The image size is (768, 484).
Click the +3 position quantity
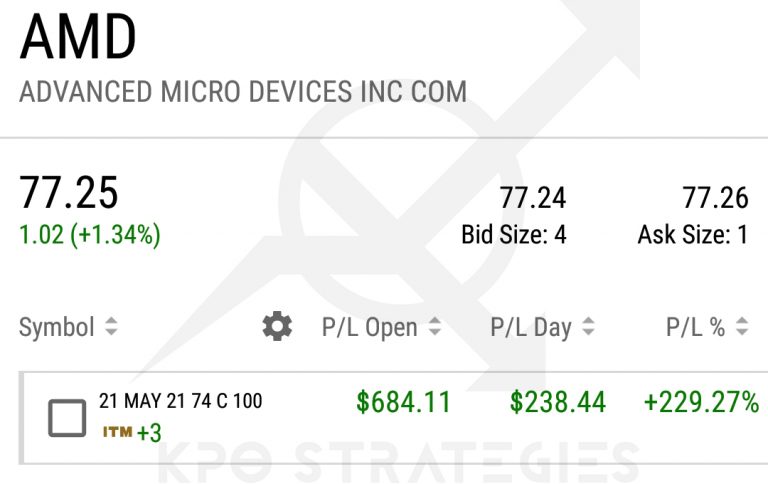pos(150,433)
